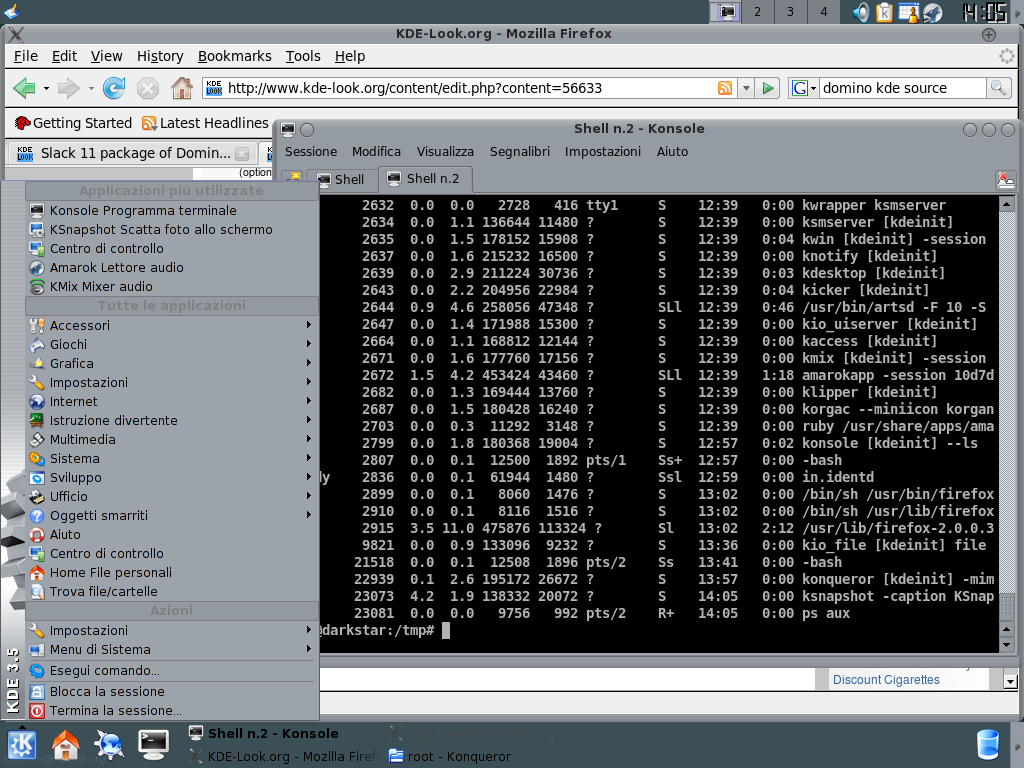1024x768 pixels.
Task: Select Shell n.2 tab in Konsole
Action: click(424, 178)
